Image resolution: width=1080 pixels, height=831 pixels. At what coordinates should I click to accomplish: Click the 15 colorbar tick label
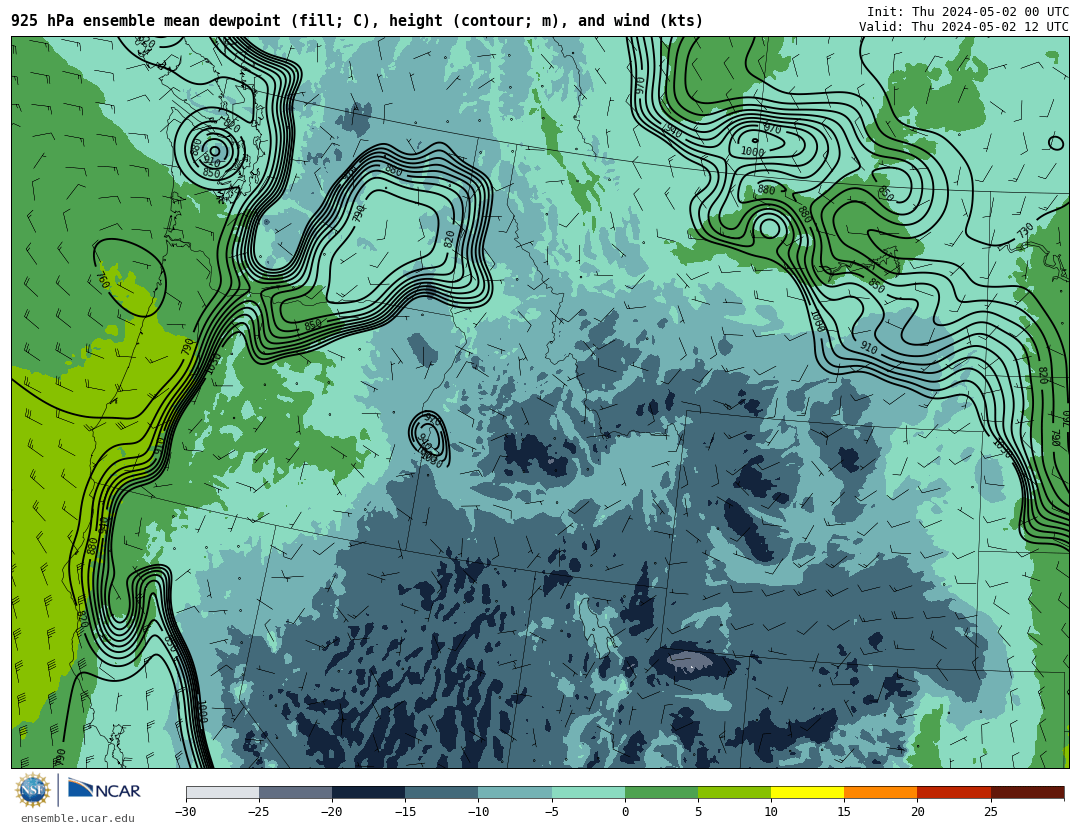pyautogui.click(x=844, y=812)
